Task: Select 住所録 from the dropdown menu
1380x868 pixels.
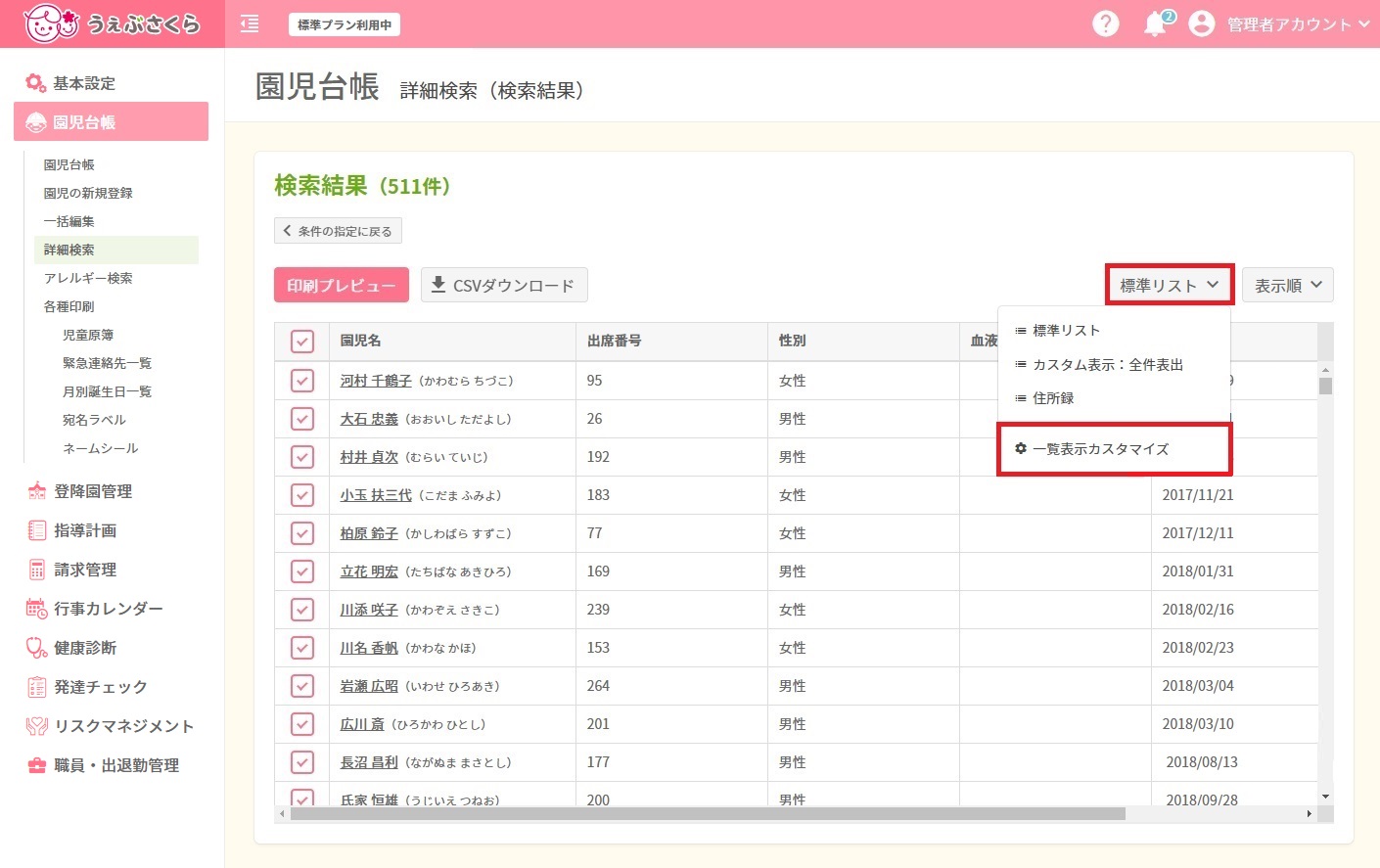Action: [1114, 398]
